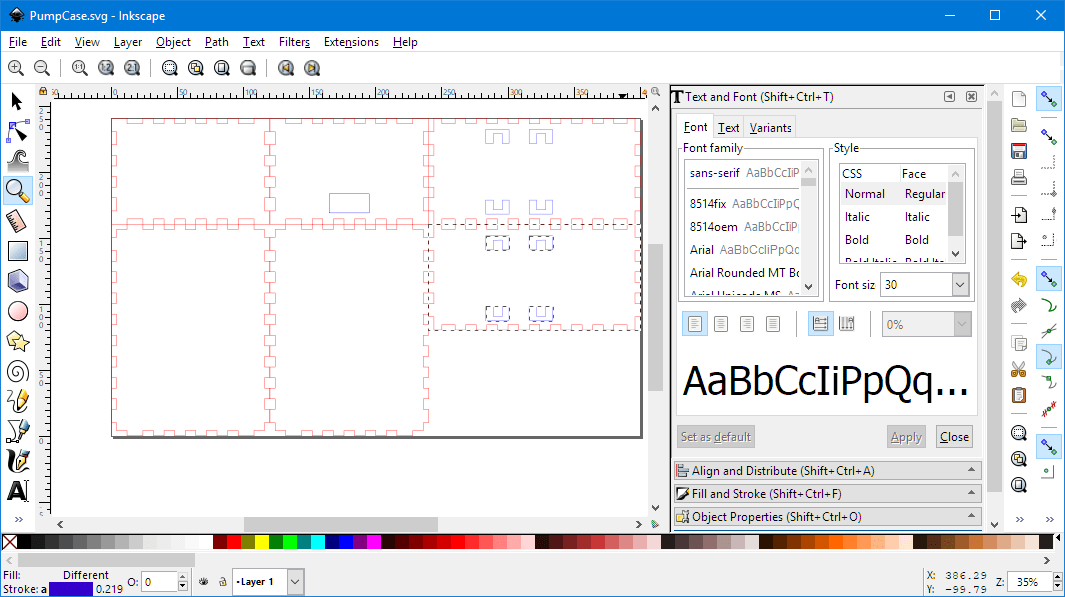
Task: Toggle right text alignment
Action: [747, 324]
